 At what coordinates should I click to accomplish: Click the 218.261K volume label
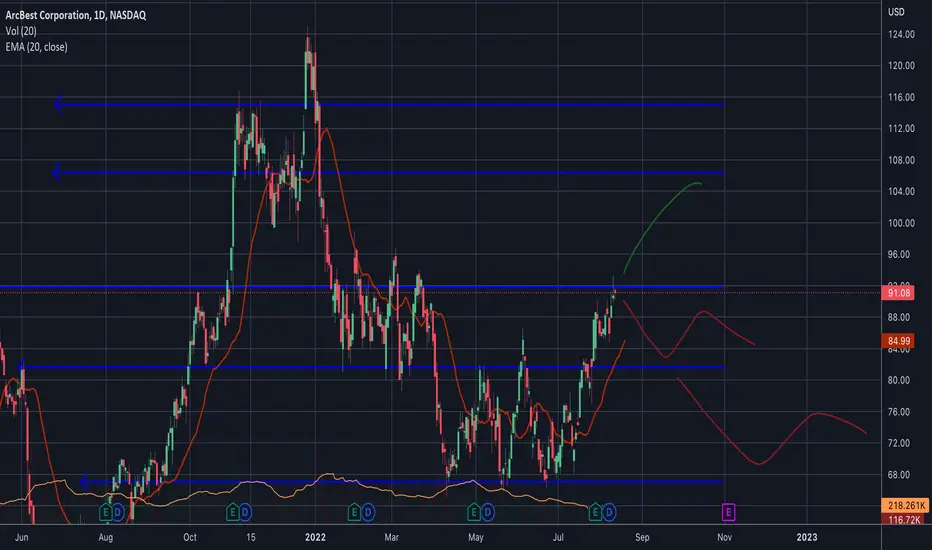(905, 505)
